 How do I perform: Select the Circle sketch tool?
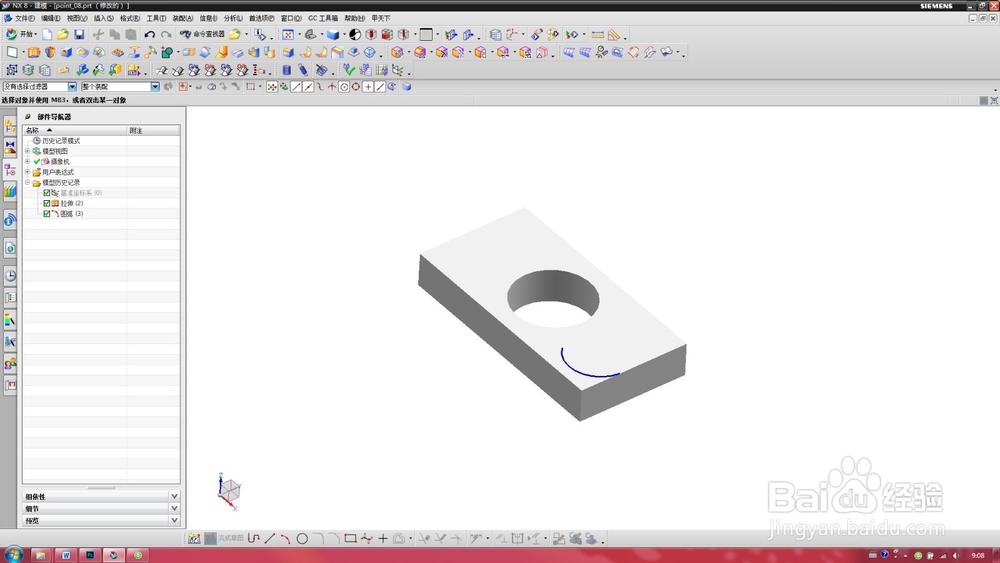point(302,538)
